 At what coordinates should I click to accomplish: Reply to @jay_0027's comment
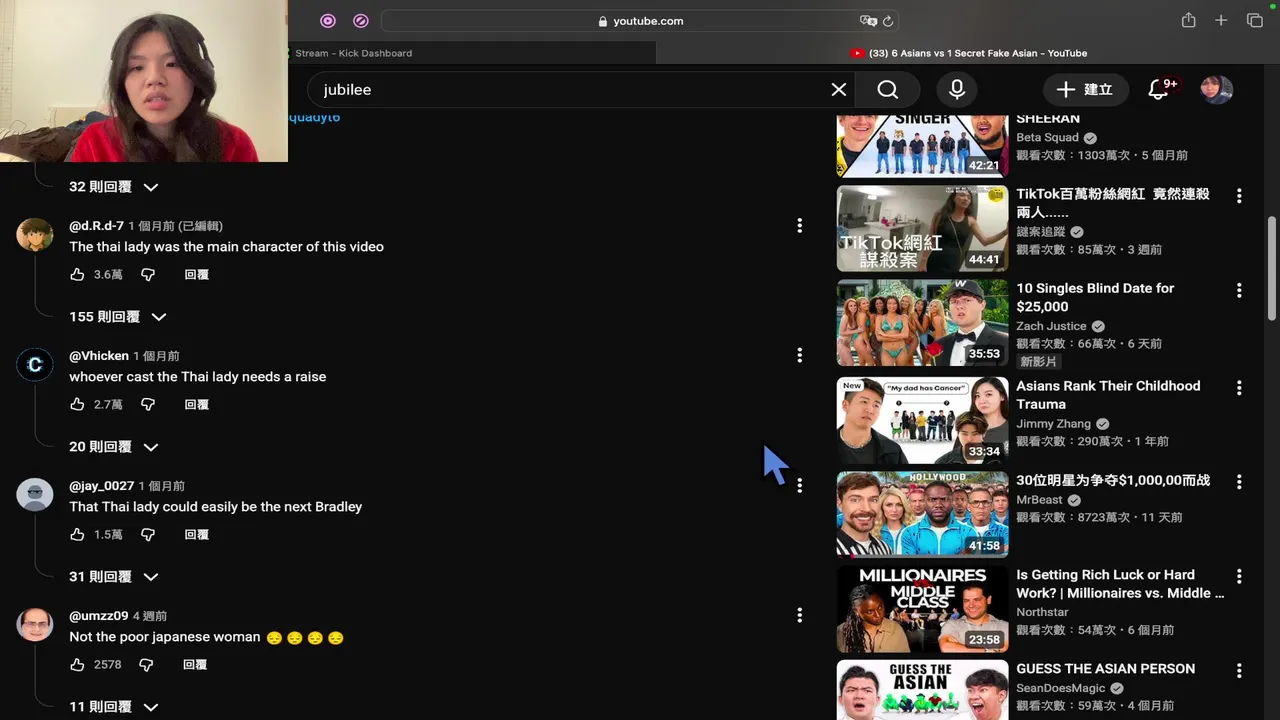(197, 534)
